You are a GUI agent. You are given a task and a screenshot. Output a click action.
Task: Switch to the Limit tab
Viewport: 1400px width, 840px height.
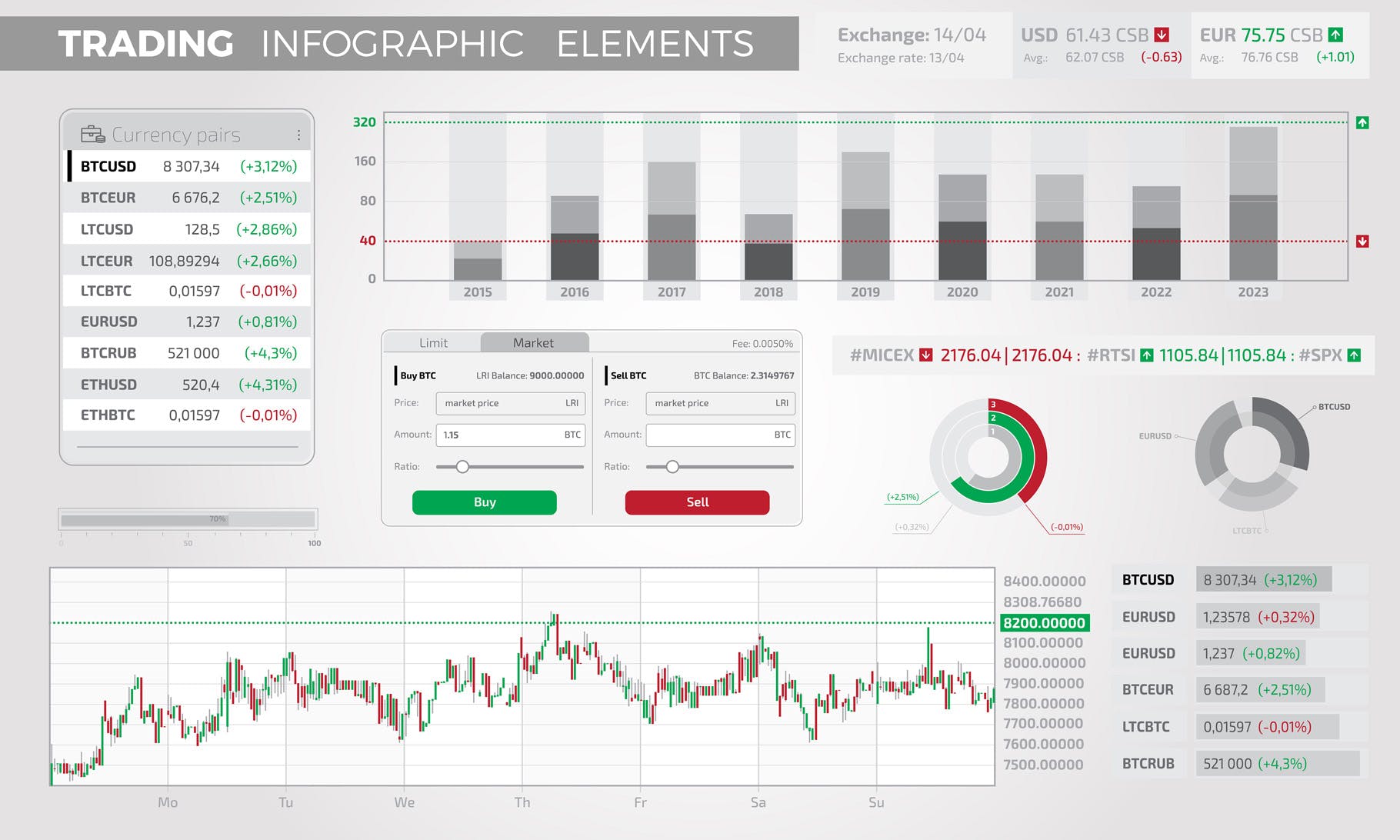432,342
